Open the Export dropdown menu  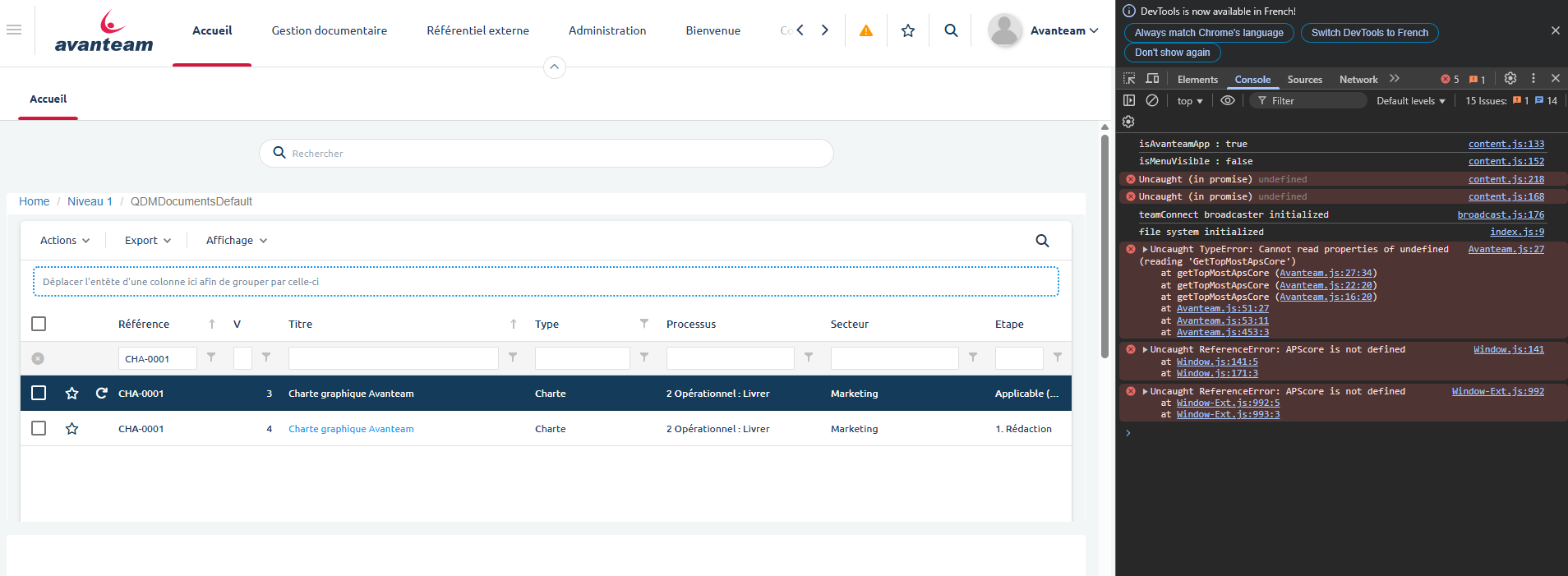pyautogui.click(x=148, y=241)
